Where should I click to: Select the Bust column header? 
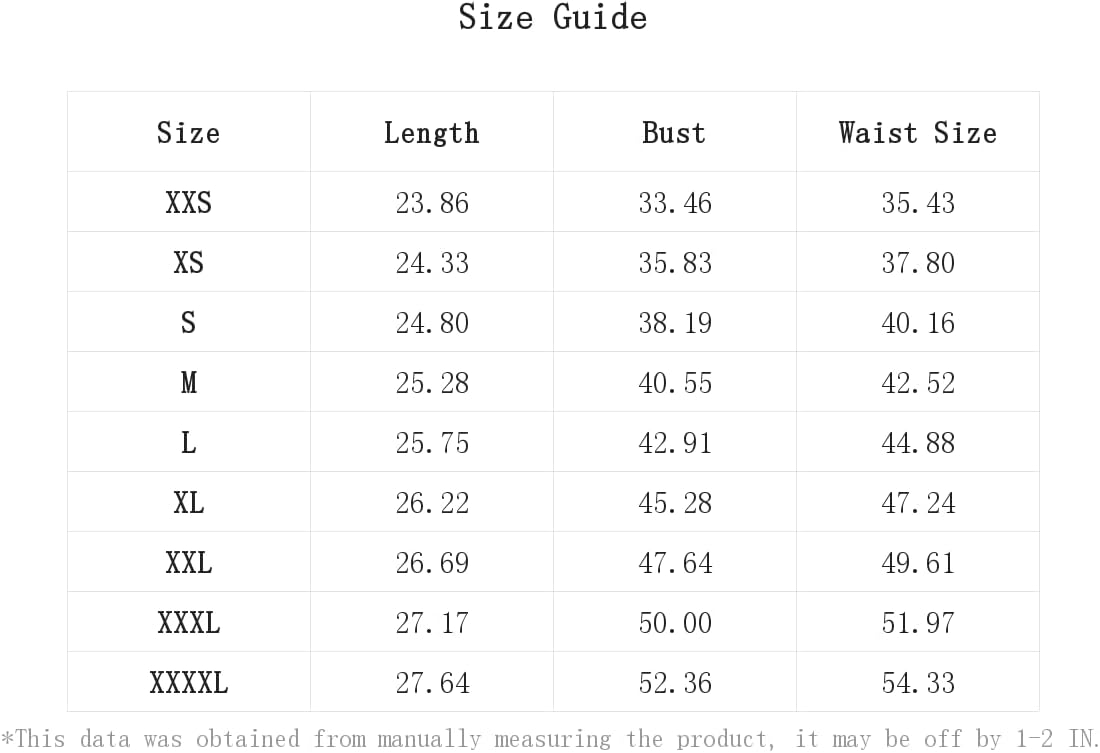(674, 132)
